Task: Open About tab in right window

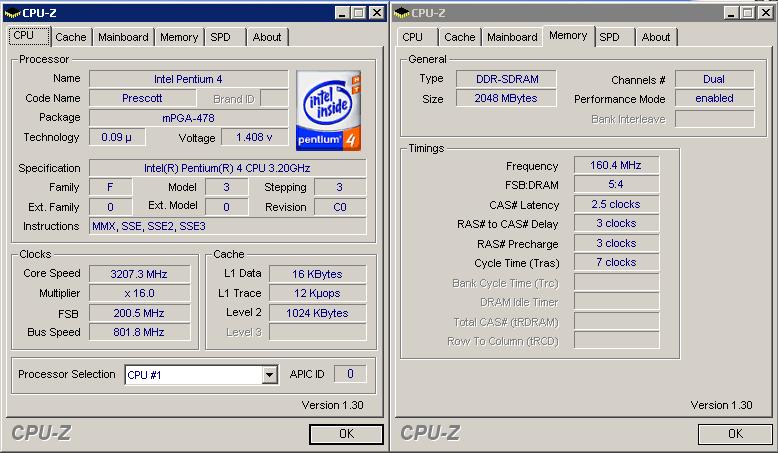Action: [656, 37]
